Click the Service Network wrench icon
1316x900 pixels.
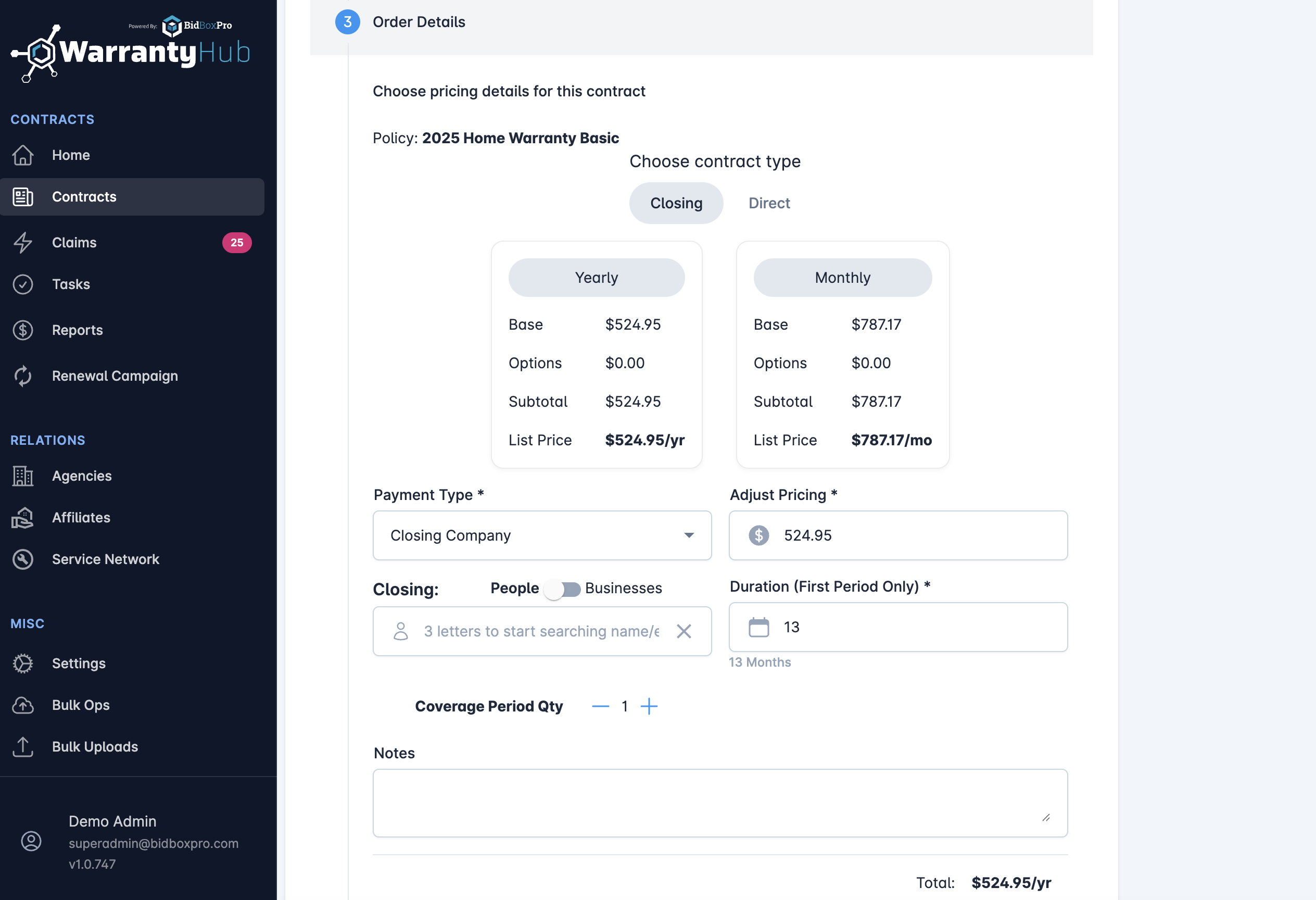[x=23, y=559]
